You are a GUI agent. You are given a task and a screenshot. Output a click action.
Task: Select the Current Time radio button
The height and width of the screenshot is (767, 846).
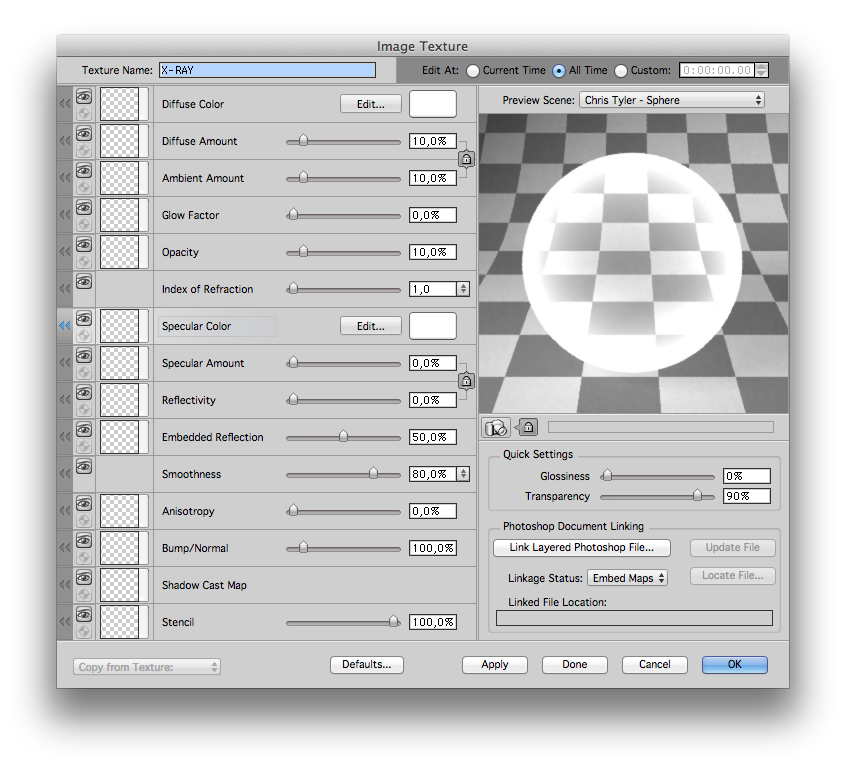(473, 70)
